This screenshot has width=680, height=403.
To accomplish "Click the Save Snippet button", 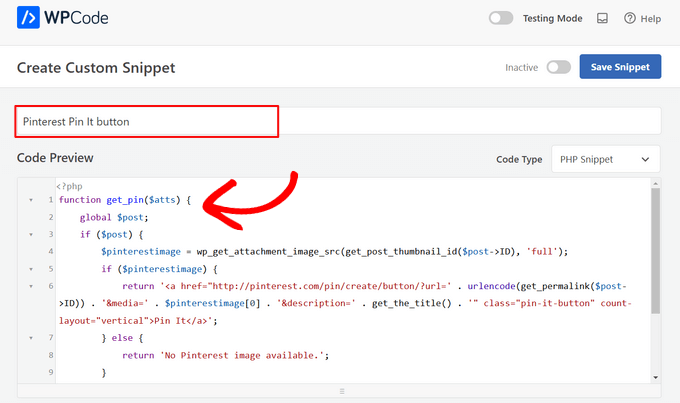I will point(620,67).
